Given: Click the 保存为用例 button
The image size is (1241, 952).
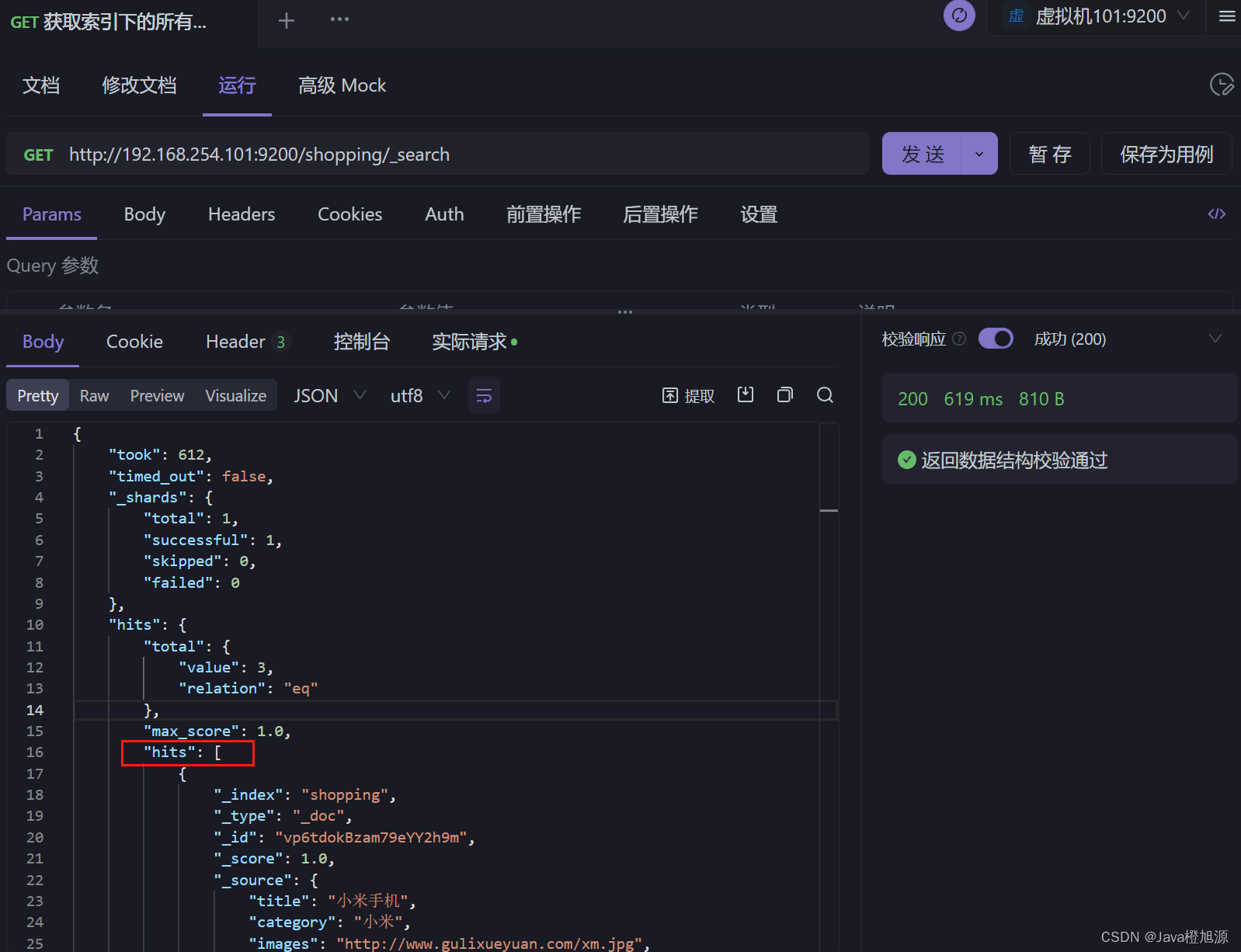Looking at the screenshot, I should (1166, 154).
